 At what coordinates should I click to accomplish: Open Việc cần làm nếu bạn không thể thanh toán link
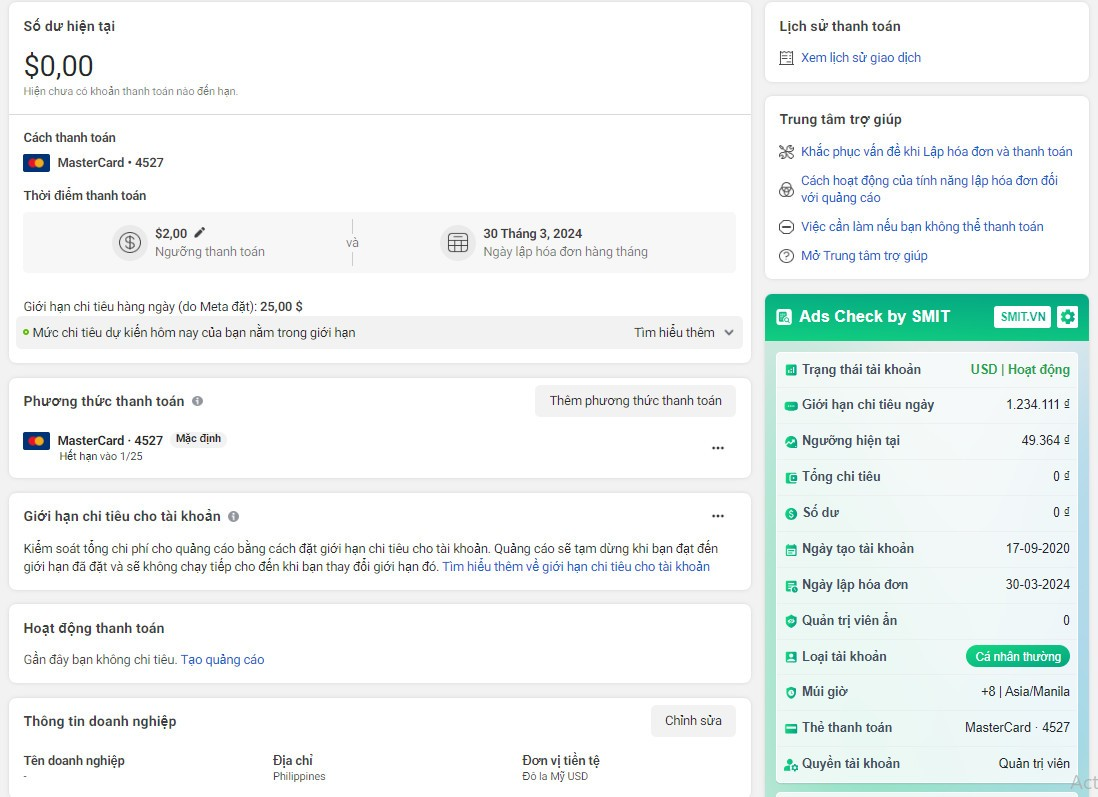(922, 226)
